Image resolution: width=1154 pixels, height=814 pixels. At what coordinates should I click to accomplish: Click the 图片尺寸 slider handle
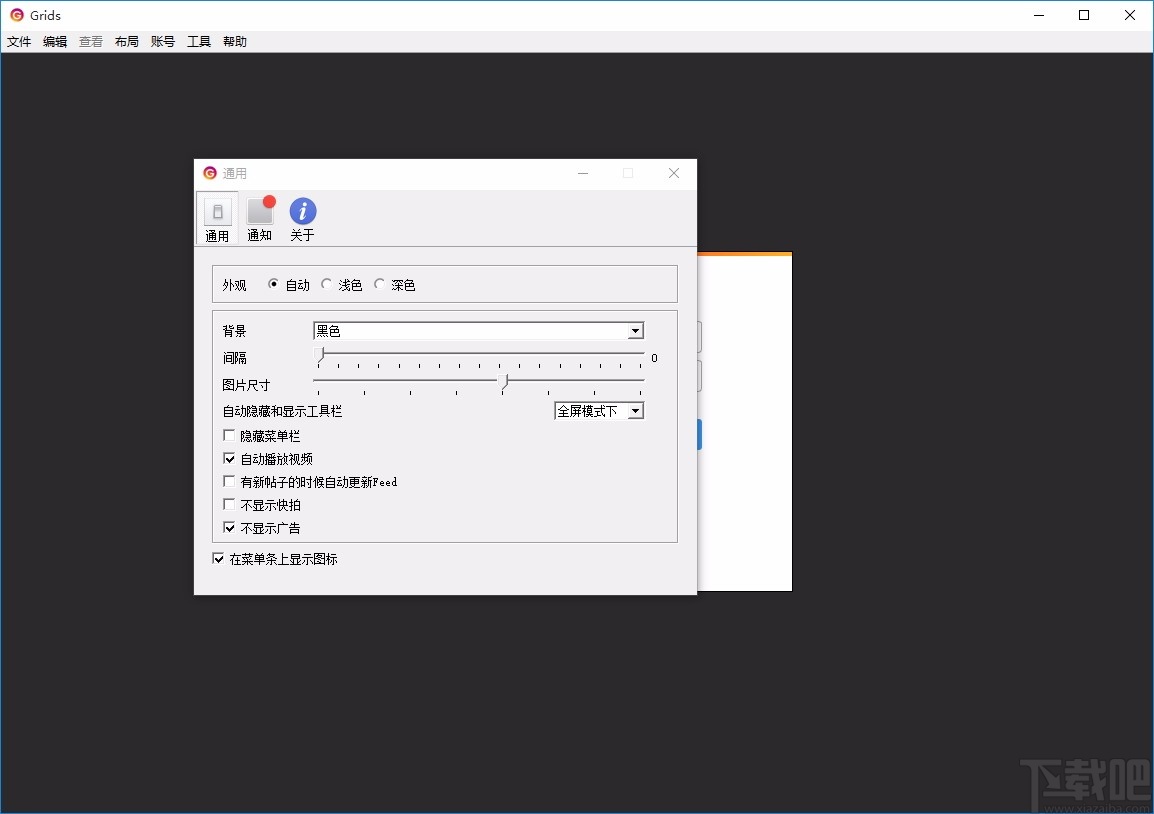505,382
